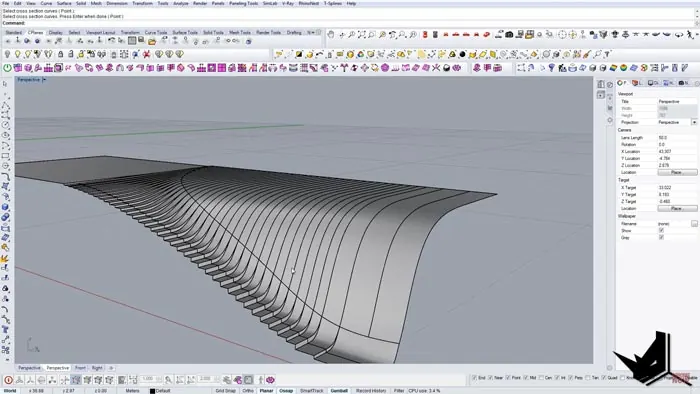Click Place button for Target location
Screen dimensions: 700x394
click(x=677, y=208)
